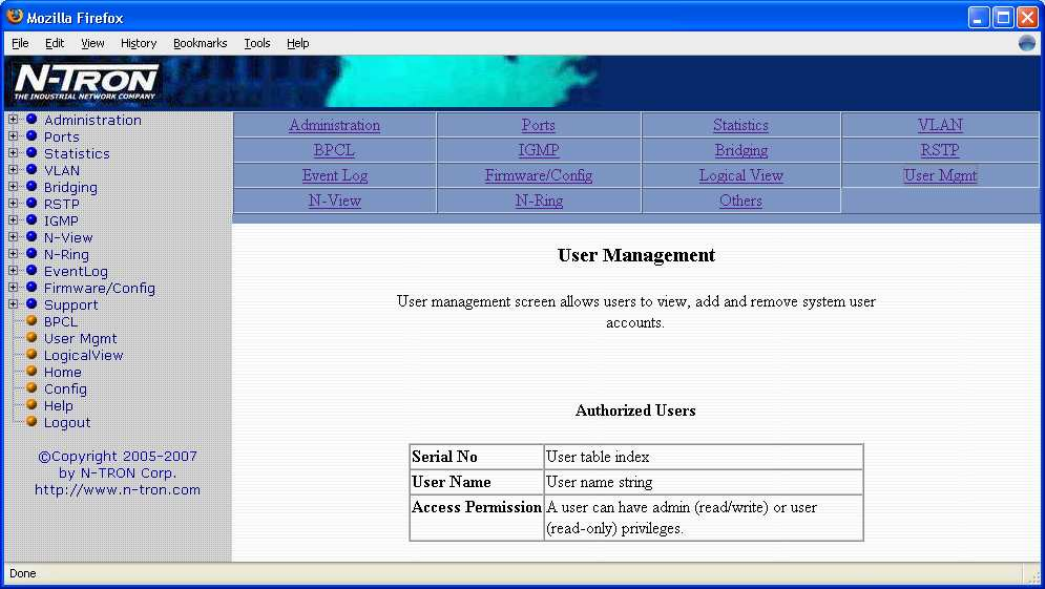Click the blue bullet beside N-Ring
Screen dimensions: 1045x589
tap(31, 255)
